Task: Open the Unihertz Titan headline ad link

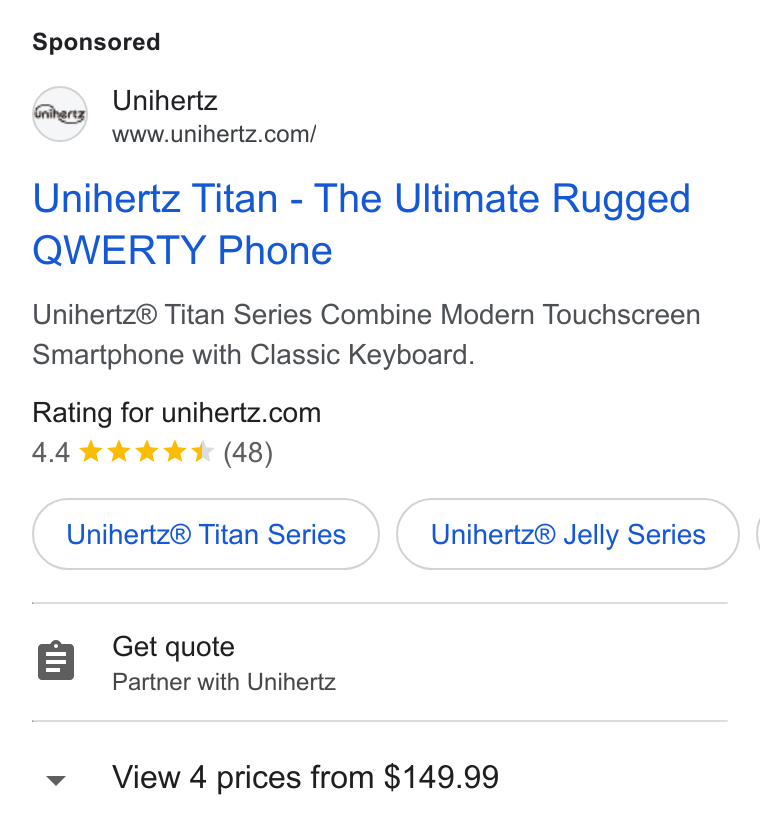Action: click(361, 224)
